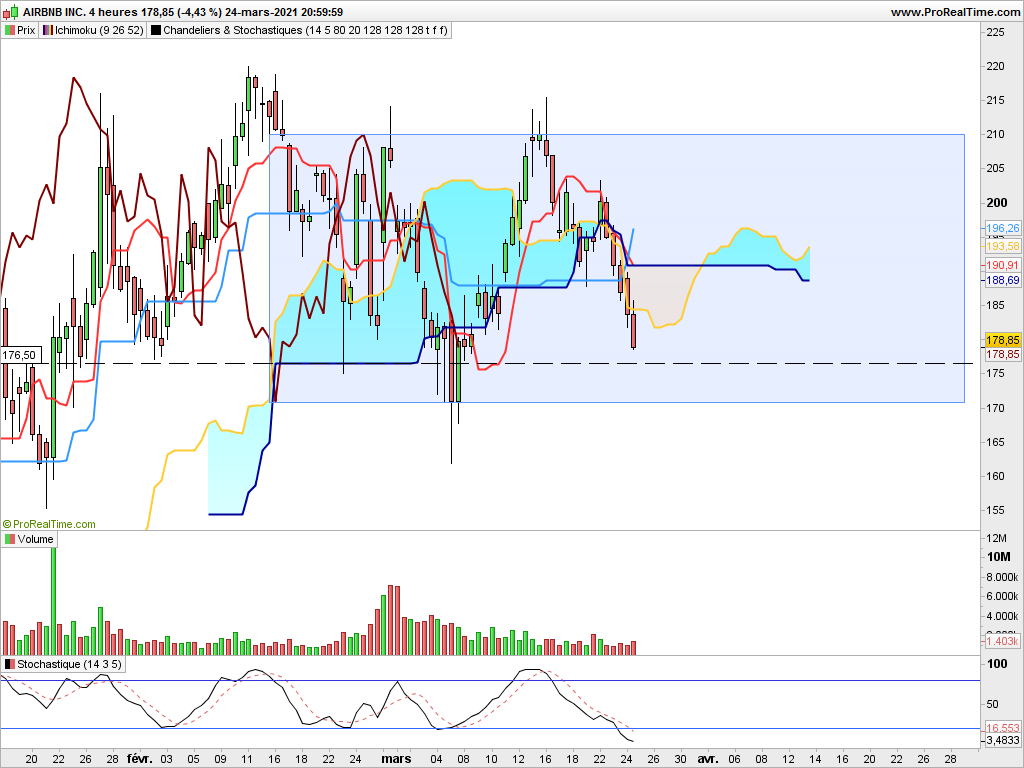Click the 215 level on price axis
The width and height of the screenshot is (1024, 768).
[995, 101]
